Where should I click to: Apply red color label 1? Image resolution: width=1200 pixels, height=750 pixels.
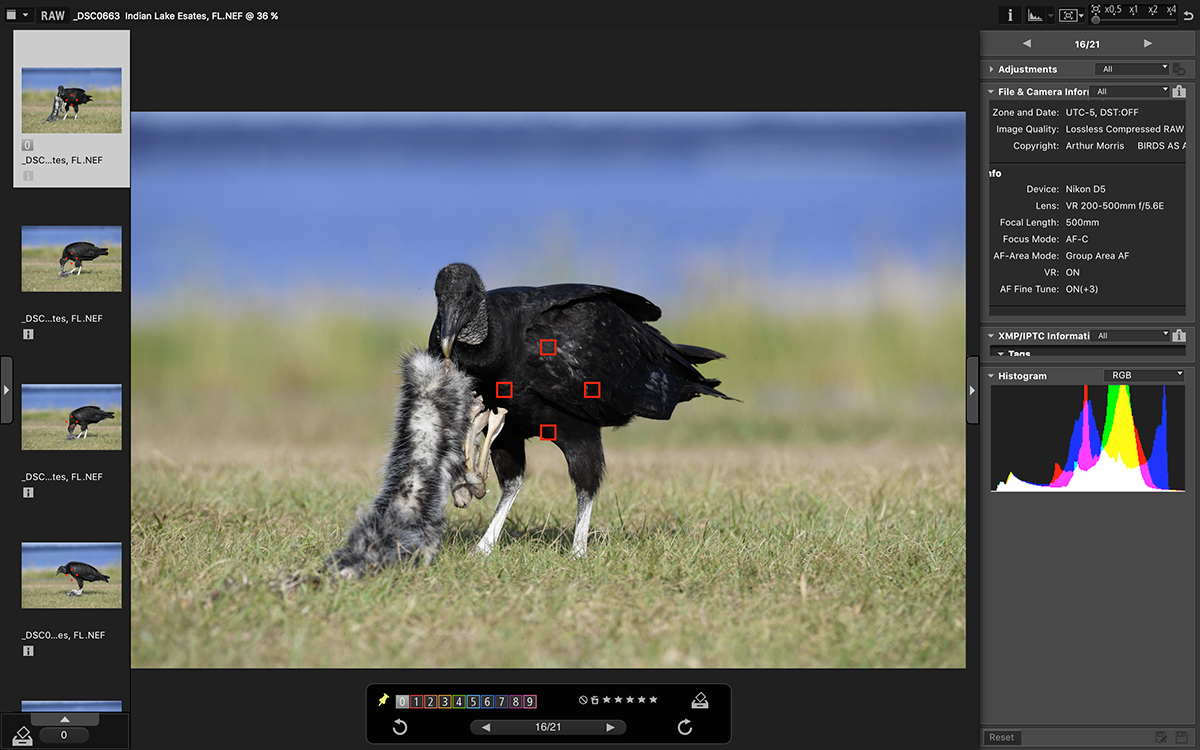pos(417,701)
